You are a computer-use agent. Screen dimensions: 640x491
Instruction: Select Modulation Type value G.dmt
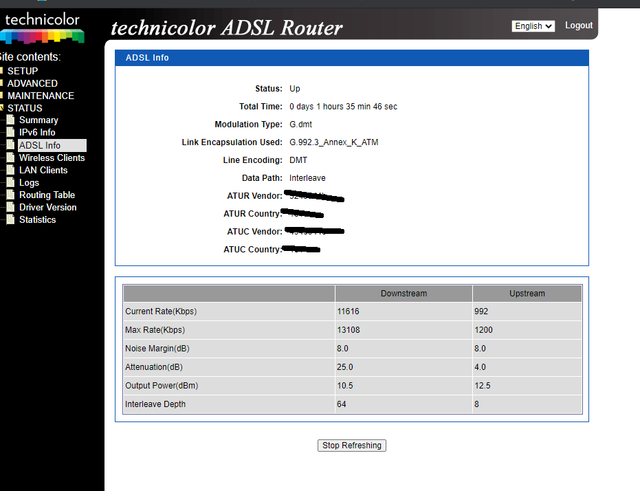pos(301,124)
